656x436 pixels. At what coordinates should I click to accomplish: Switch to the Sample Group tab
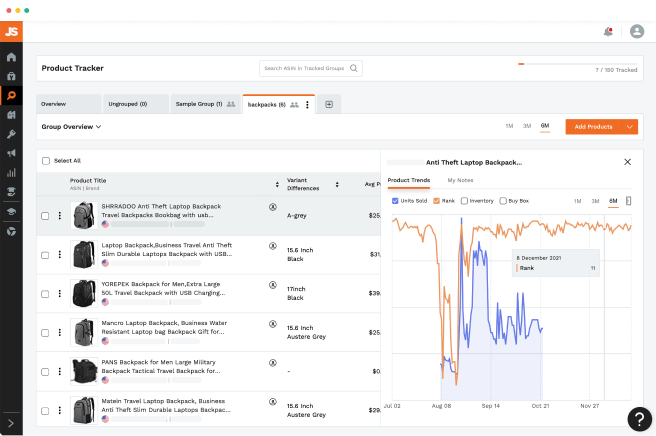click(199, 104)
